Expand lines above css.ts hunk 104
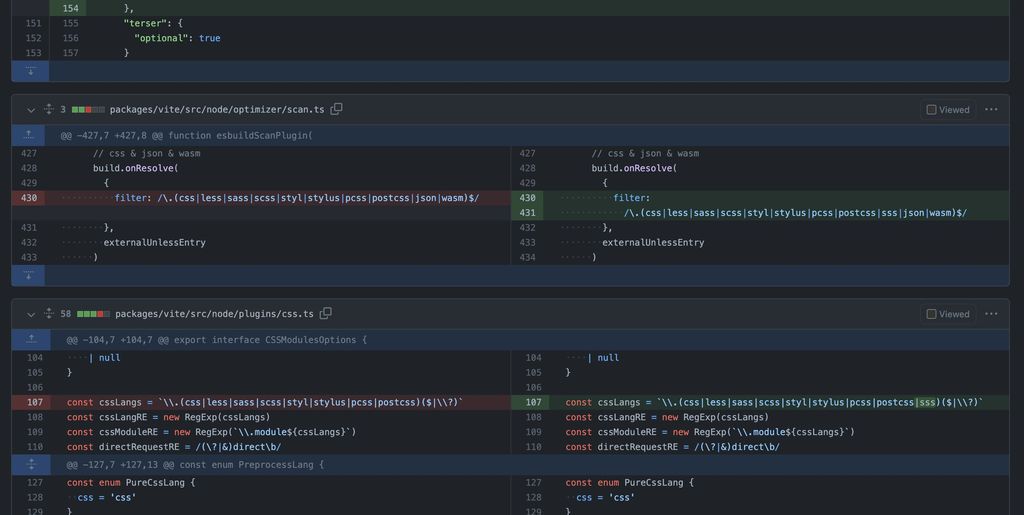 pyautogui.click(x=31, y=339)
